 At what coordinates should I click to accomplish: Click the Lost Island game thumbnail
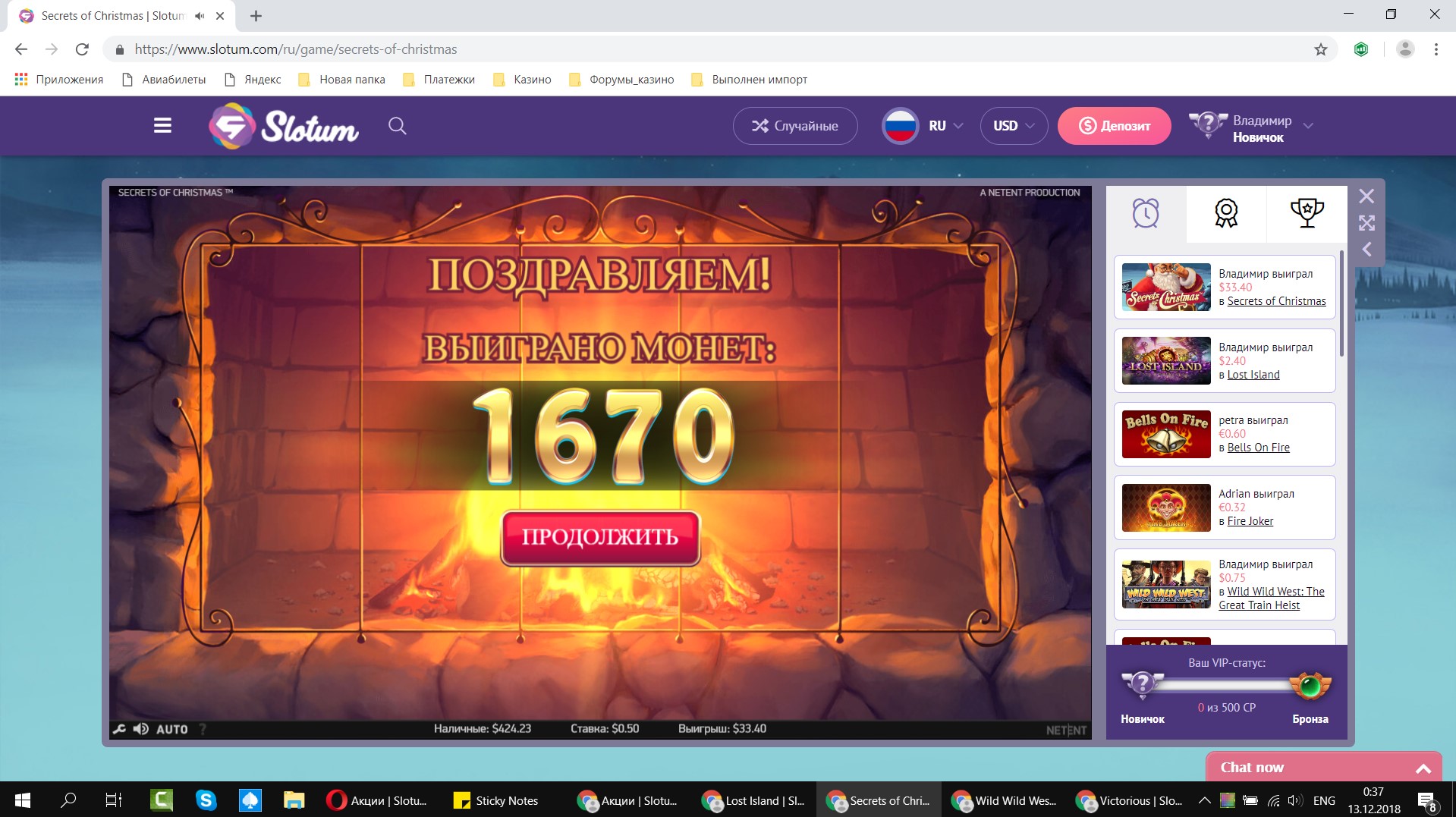coord(1166,360)
